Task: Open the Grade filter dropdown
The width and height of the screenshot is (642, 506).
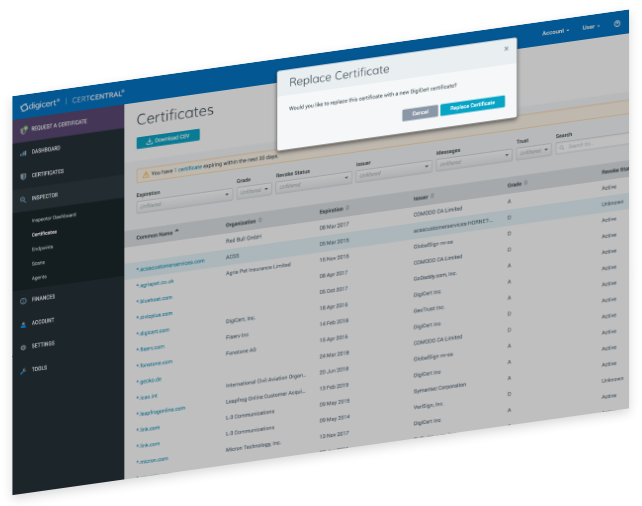Action: 254,190
